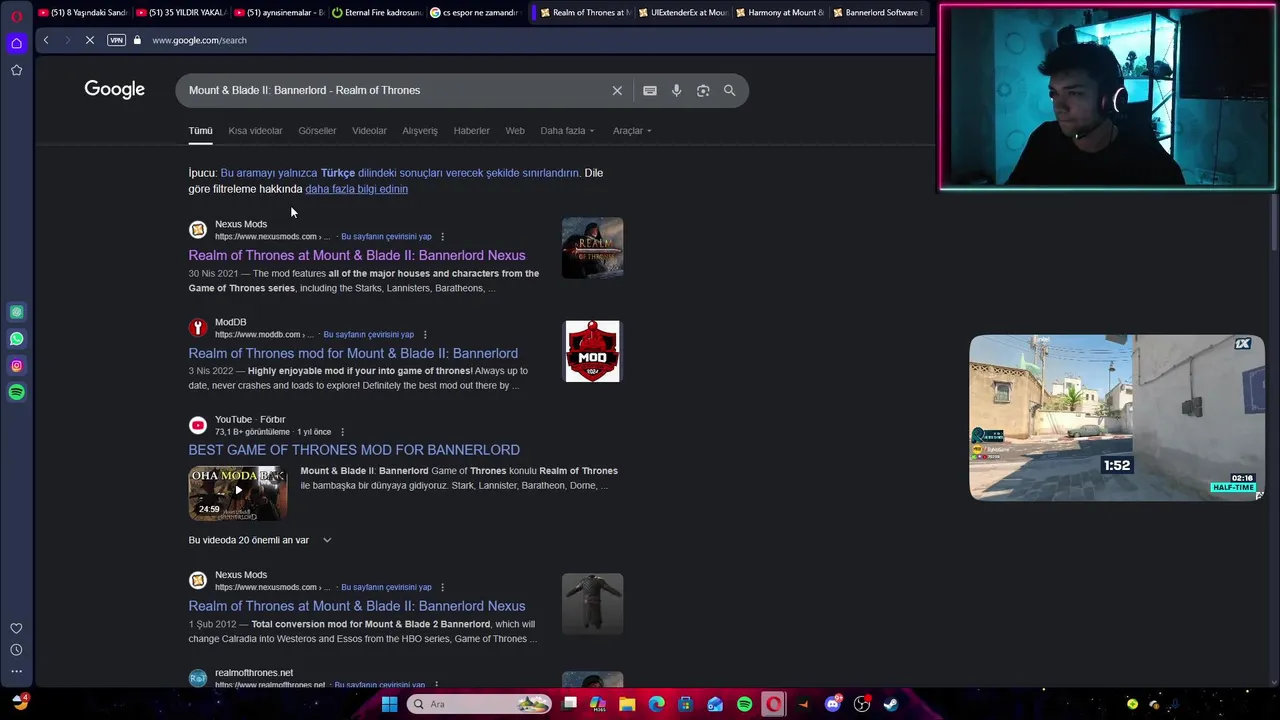Switch to 'UIExtenderEx at Mount' browser tab
1280x720 pixels.
click(x=682, y=13)
